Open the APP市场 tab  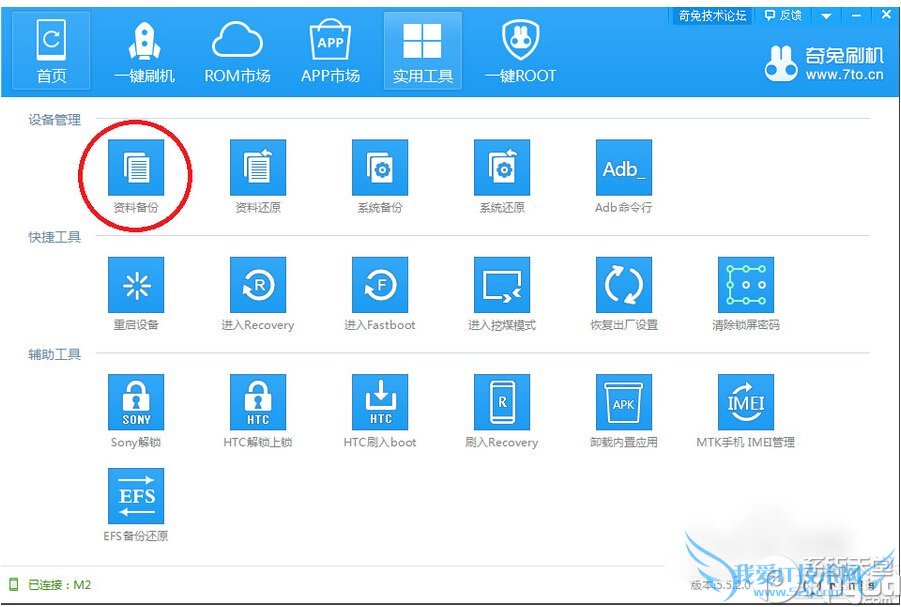click(x=330, y=51)
